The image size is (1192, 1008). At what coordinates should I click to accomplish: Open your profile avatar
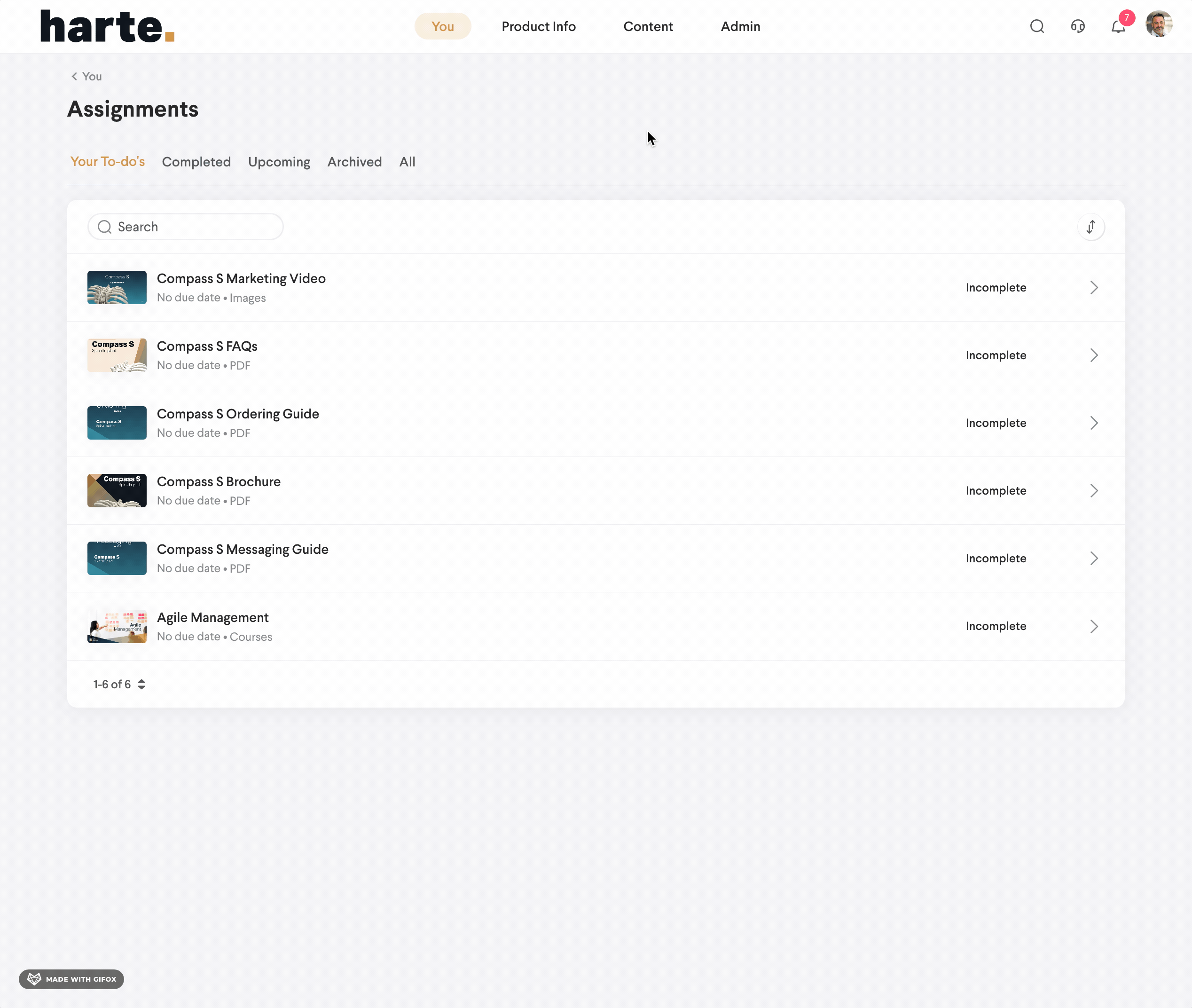coord(1159,24)
